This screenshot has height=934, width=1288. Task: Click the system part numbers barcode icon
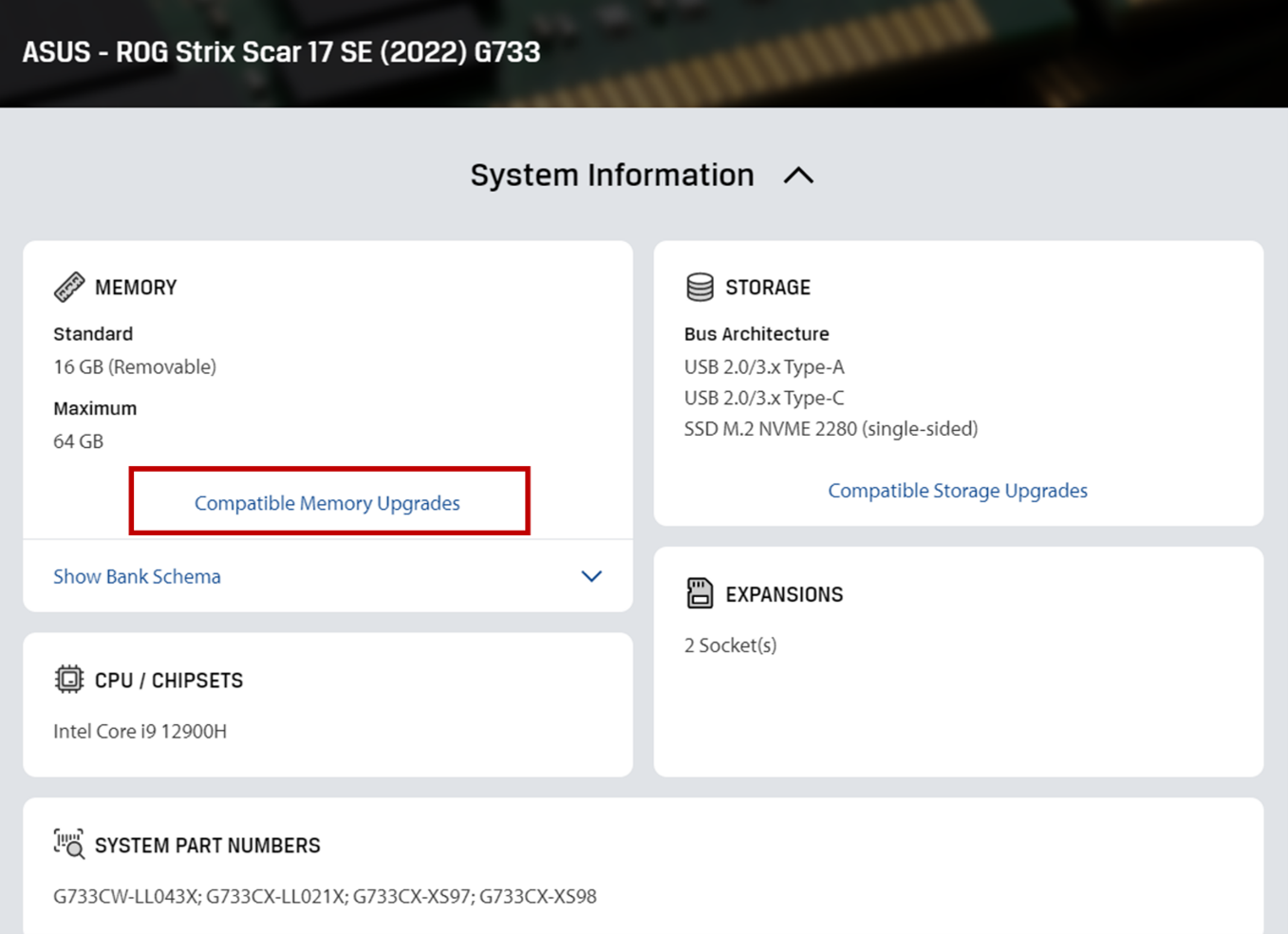pyautogui.click(x=69, y=844)
